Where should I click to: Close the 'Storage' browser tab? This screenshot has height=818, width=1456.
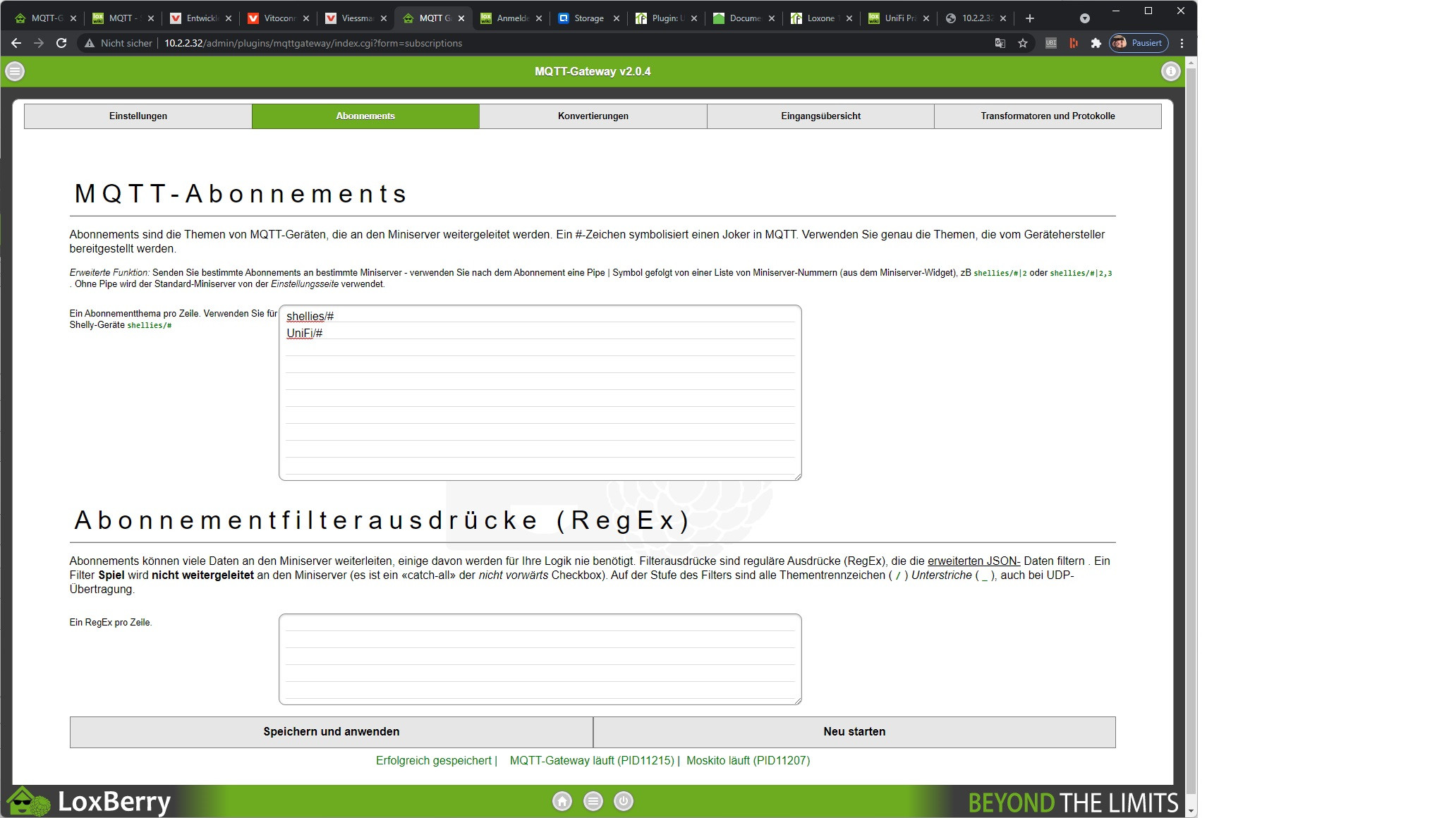pyautogui.click(x=617, y=18)
